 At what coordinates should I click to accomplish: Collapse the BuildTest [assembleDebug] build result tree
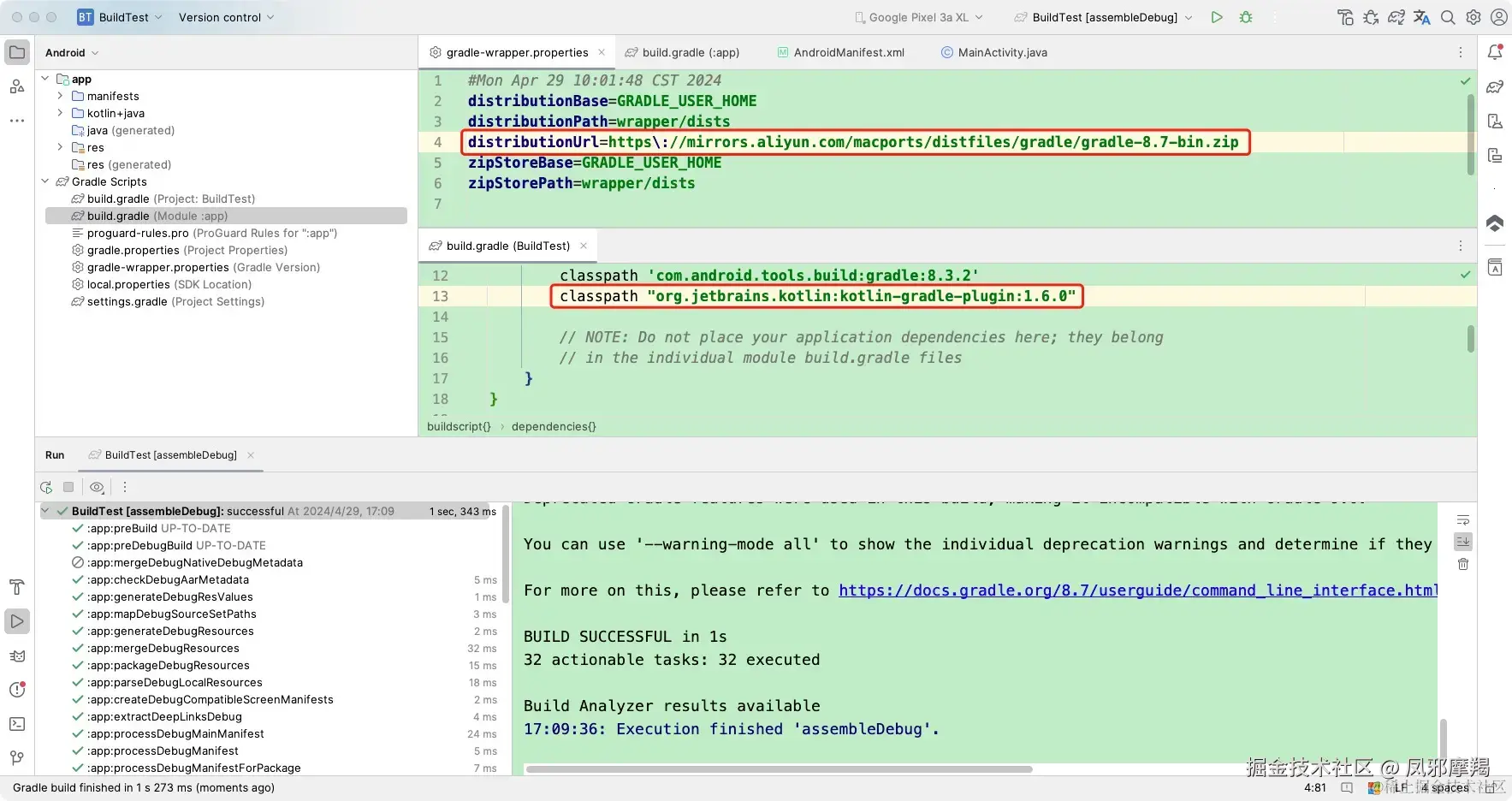point(45,511)
